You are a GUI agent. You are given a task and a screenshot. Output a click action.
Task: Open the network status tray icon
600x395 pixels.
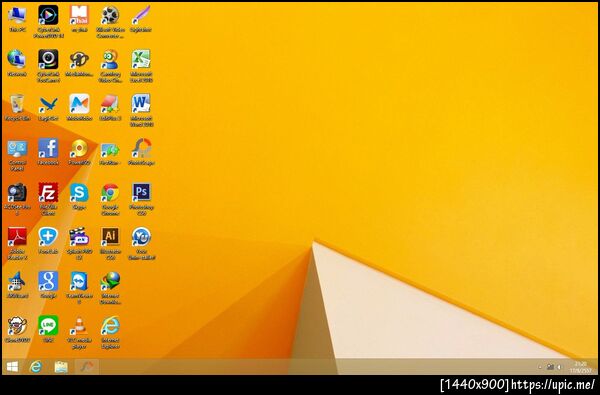tap(550, 367)
